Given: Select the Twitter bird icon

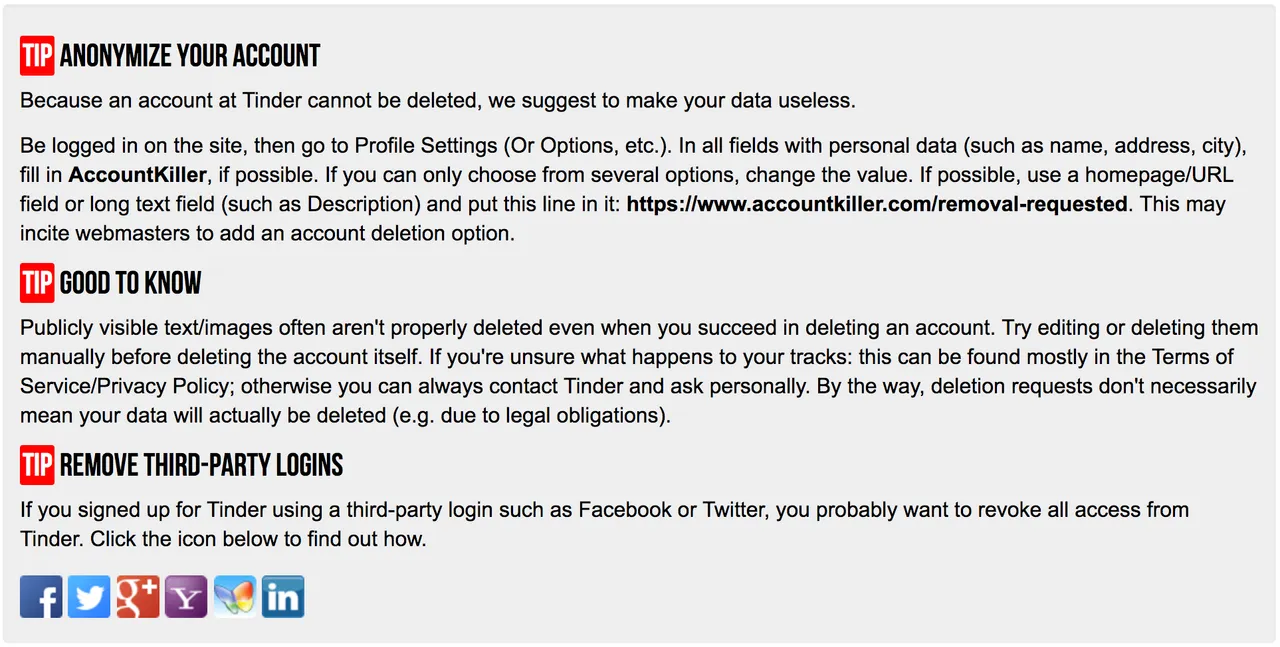Looking at the screenshot, I should (89, 597).
